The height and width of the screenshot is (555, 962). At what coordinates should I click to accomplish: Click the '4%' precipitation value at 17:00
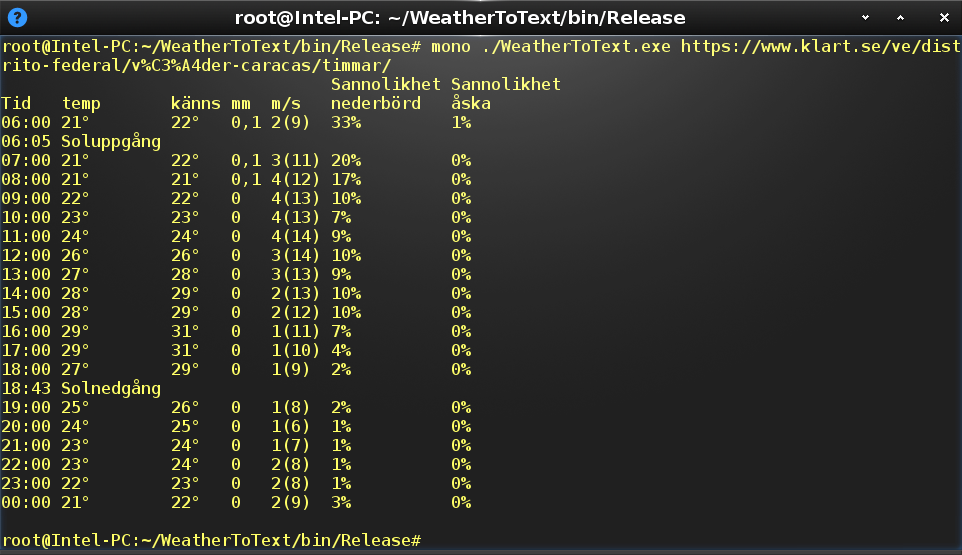tap(341, 351)
